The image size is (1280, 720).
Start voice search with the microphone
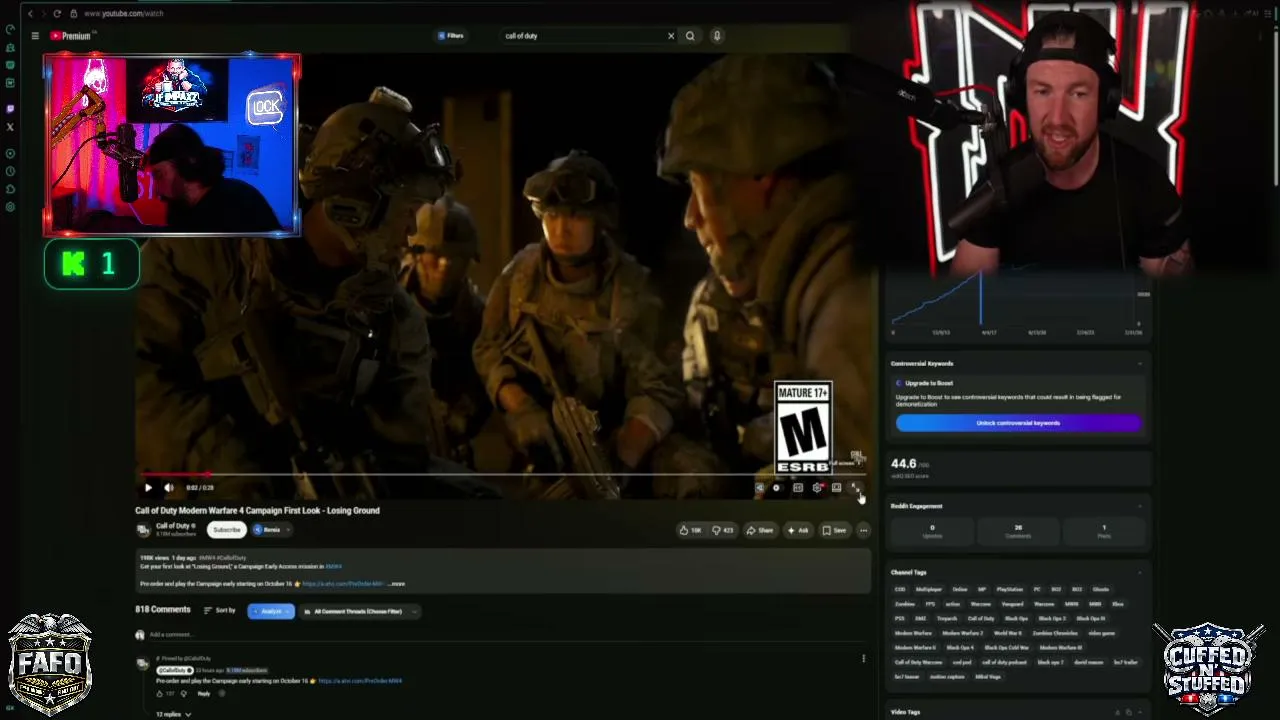point(717,36)
